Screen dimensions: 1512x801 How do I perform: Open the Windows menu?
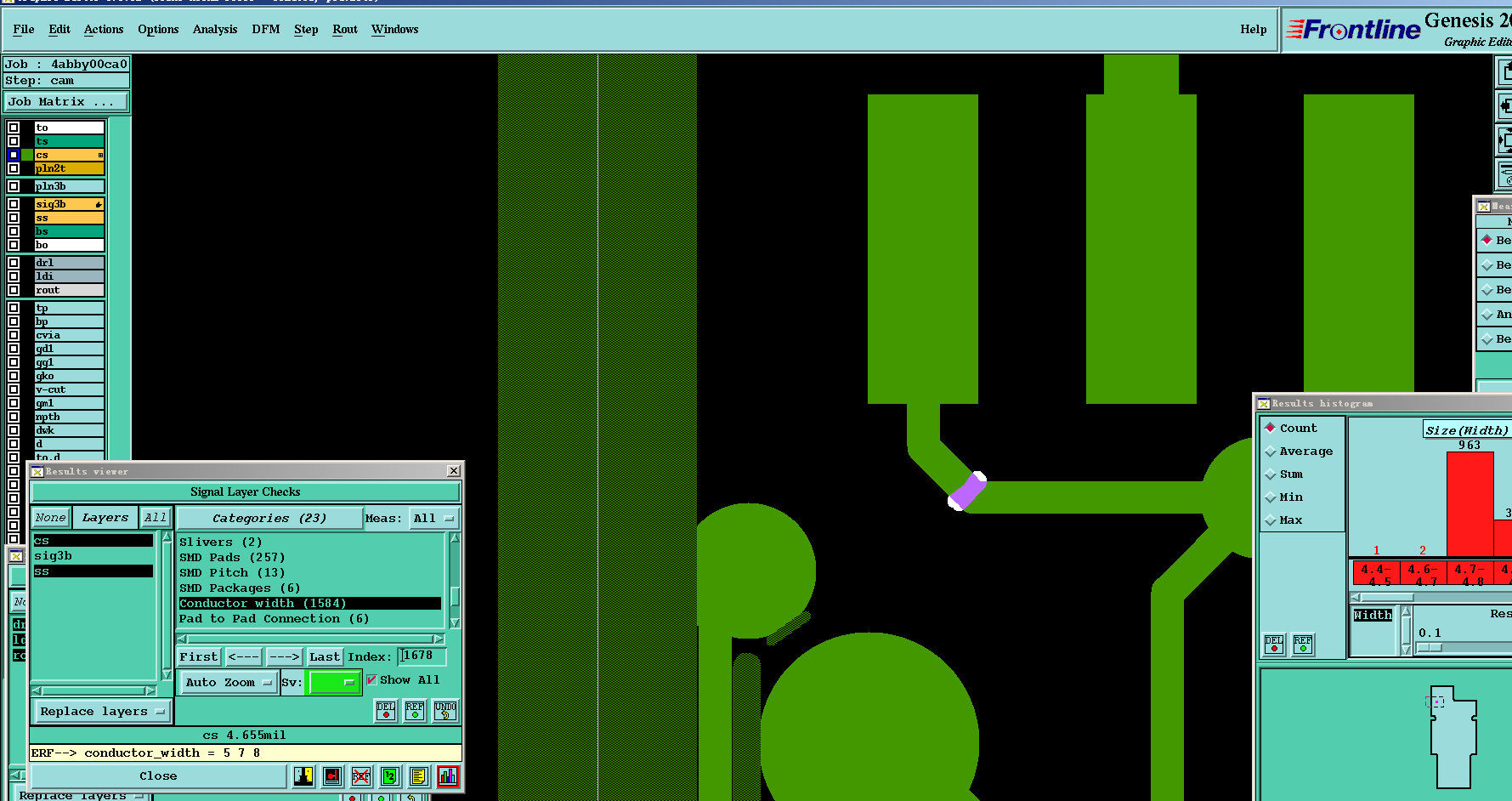(x=395, y=29)
